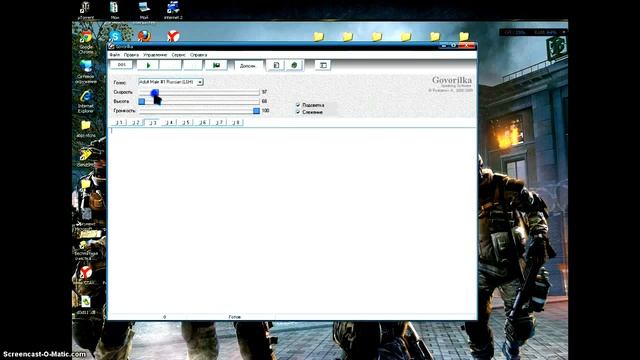Switch to text tab 7
Screen dimensions: 640x360
tap(219, 122)
